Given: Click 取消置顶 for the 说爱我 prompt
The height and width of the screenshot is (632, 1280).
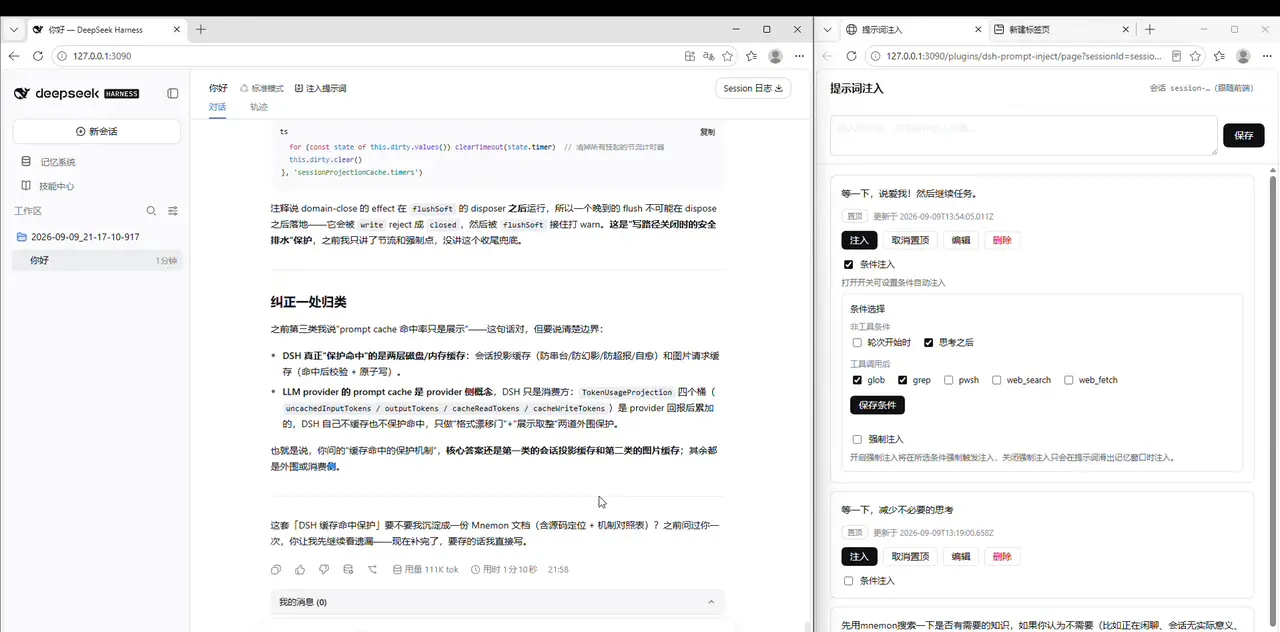Looking at the screenshot, I should (x=910, y=240).
